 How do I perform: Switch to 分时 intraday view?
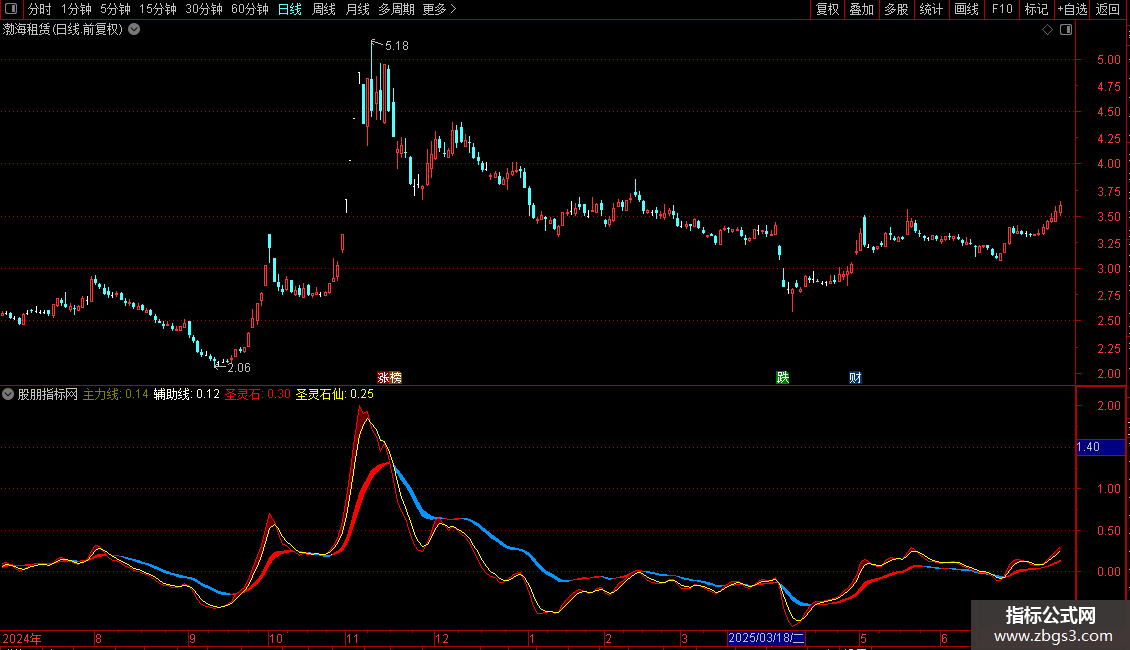(x=40, y=9)
